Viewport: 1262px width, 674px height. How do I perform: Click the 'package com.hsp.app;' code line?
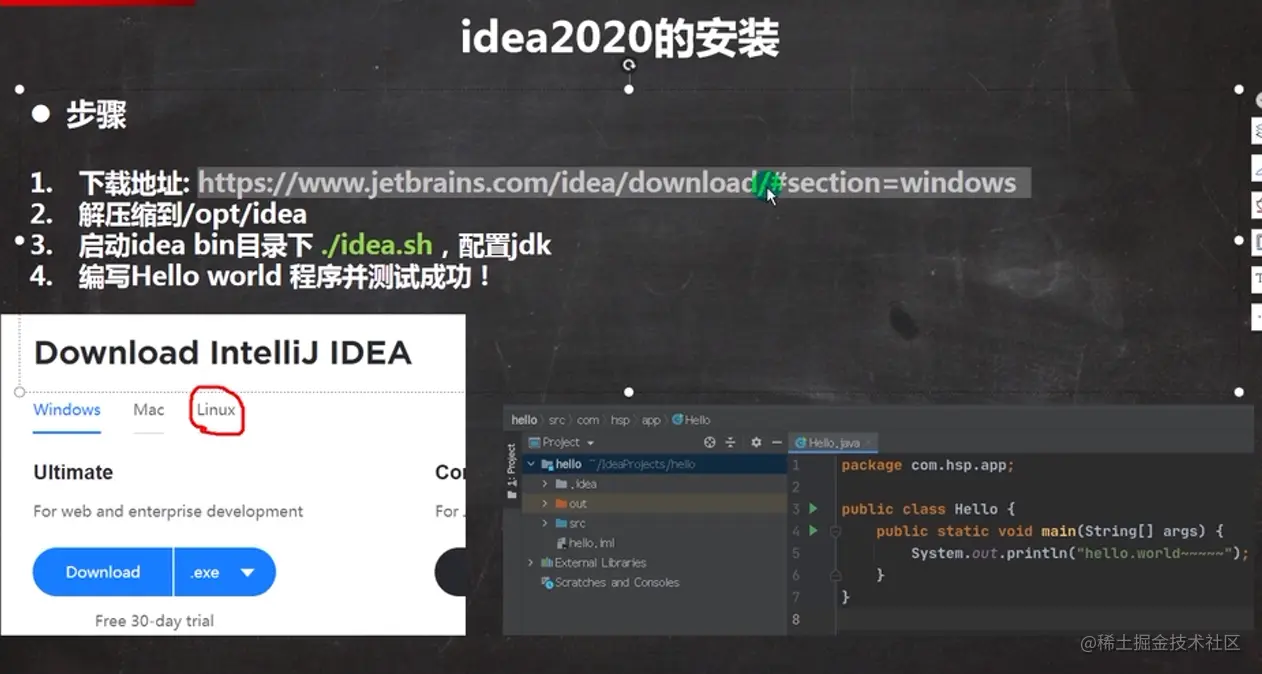pyautogui.click(x=928, y=465)
